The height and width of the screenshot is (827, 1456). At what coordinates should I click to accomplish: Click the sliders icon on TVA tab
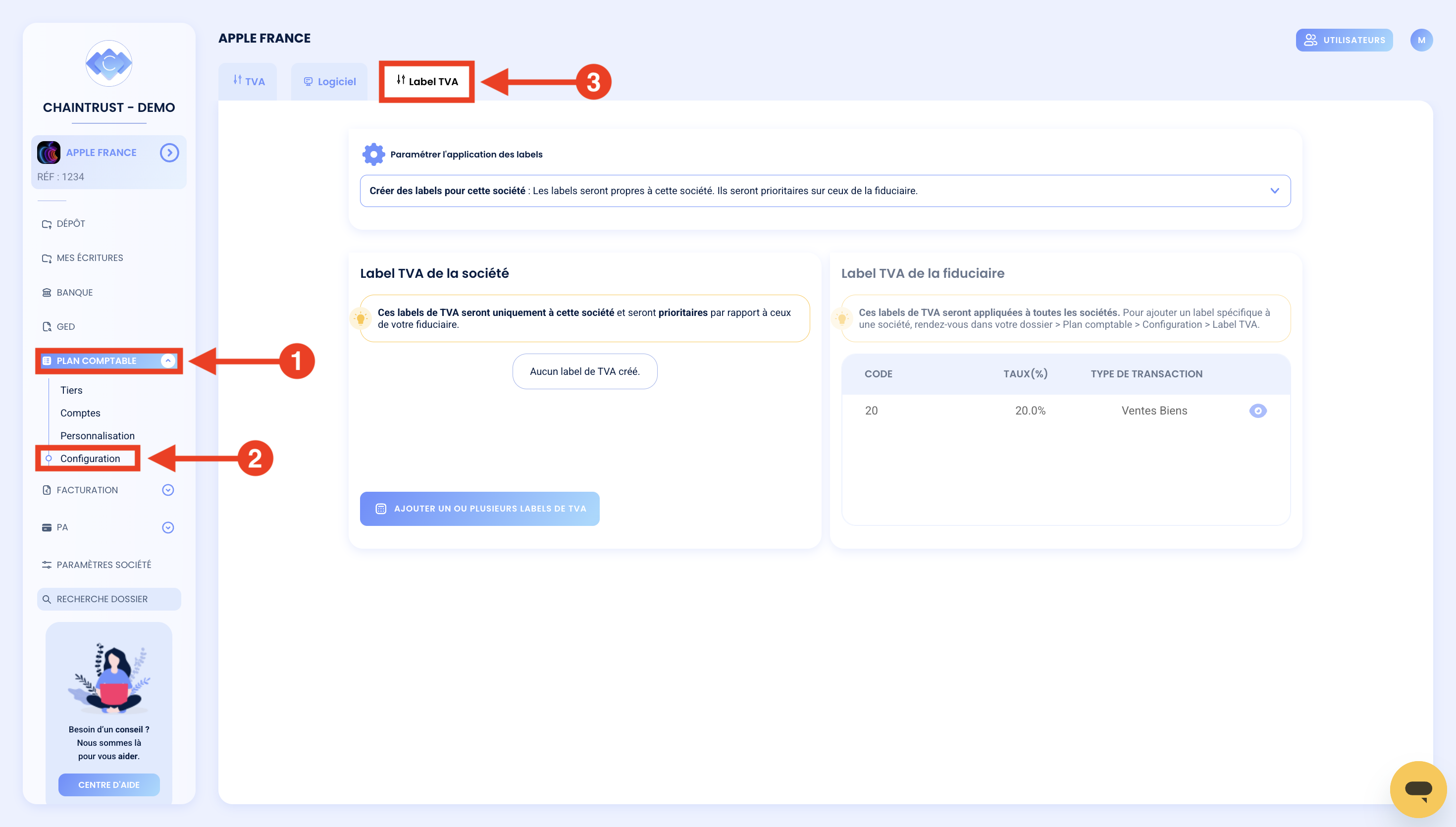pos(237,80)
